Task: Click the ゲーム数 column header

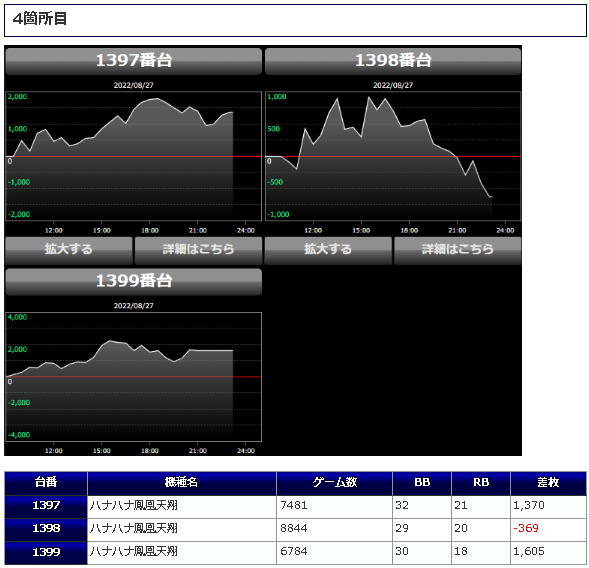Action: tap(334, 483)
